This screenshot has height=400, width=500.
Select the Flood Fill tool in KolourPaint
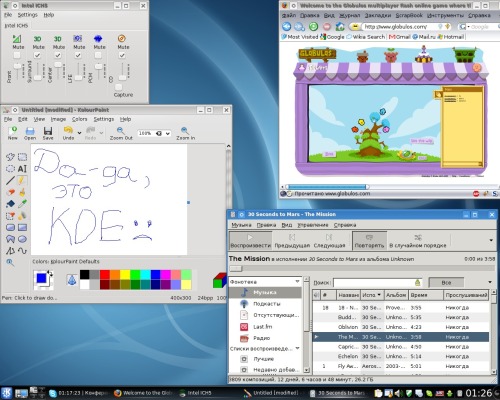tap(10, 204)
